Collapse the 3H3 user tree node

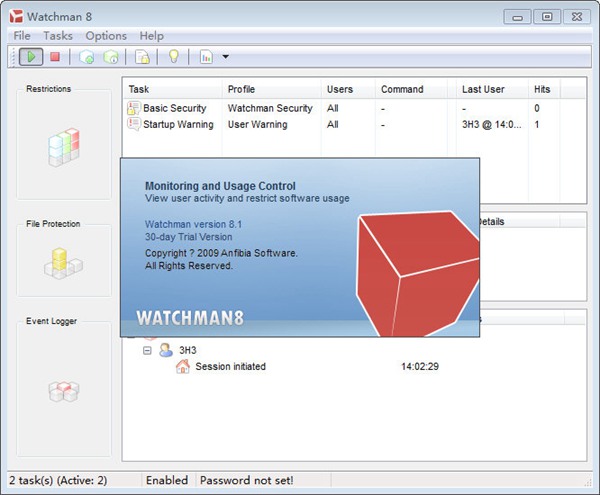tap(147, 350)
